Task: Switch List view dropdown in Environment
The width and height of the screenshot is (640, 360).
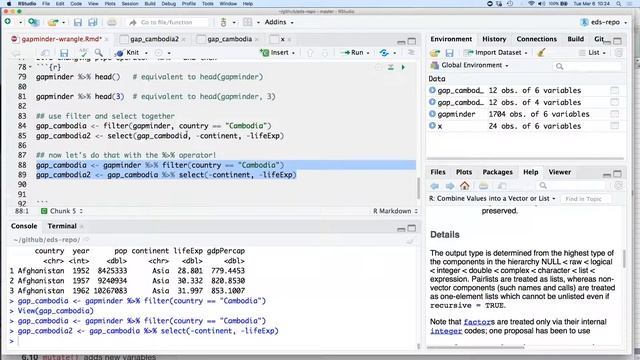Action: coord(593,52)
